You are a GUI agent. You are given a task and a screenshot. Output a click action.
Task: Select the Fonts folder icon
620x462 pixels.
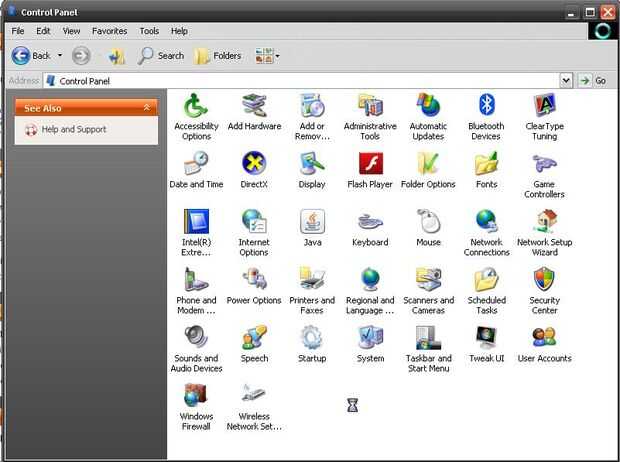pos(486,164)
